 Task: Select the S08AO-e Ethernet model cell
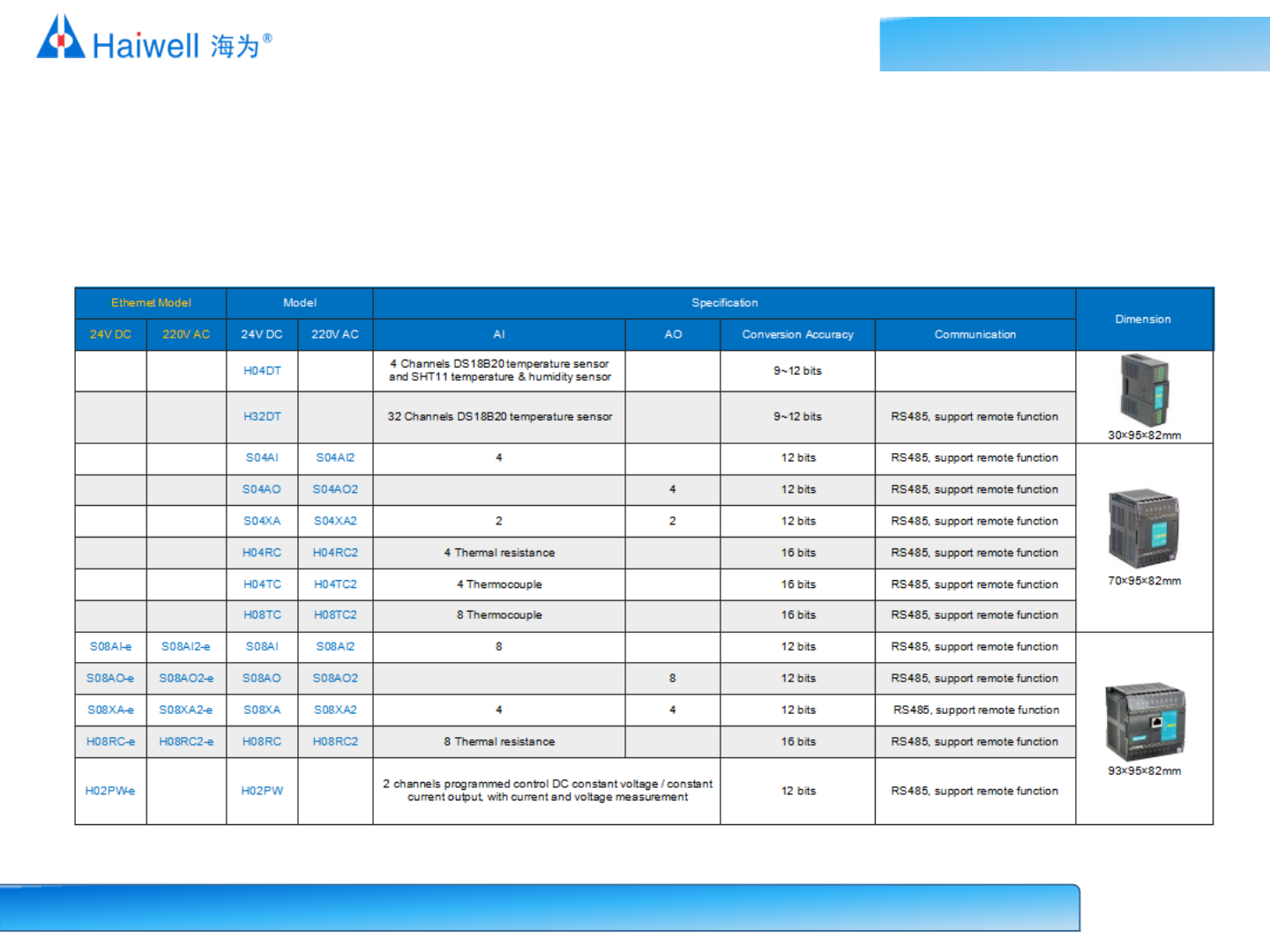pos(110,679)
